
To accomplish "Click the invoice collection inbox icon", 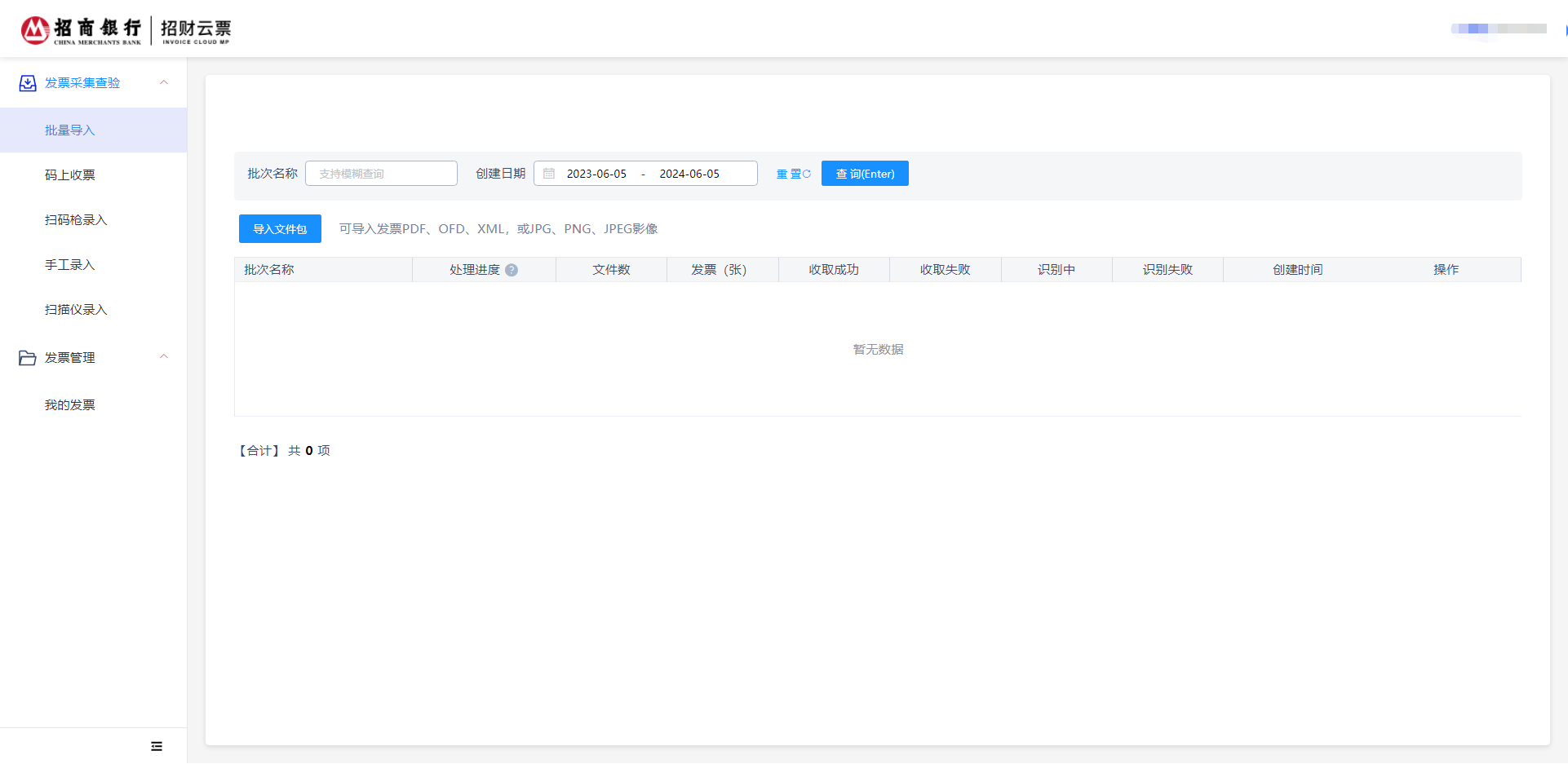I will tap(28, 83).
